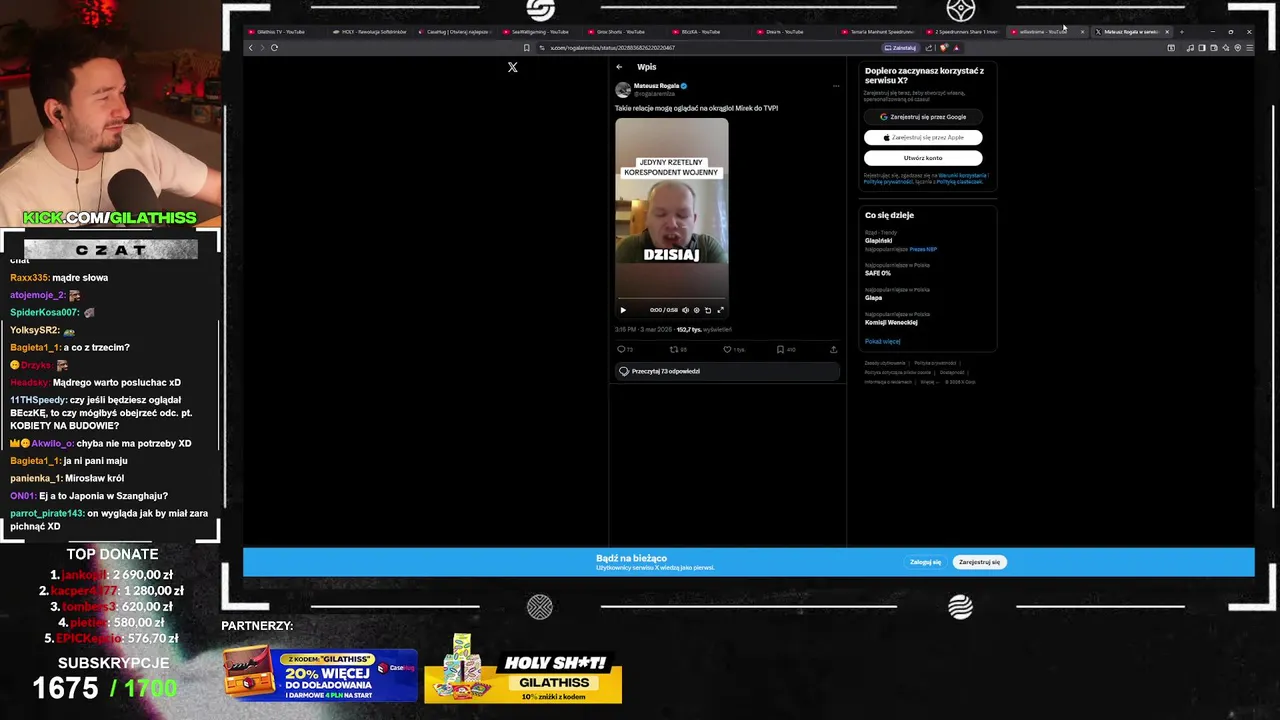1280x720 pixels.
Task: Open the browser main menu icon
Action: 1249,48
